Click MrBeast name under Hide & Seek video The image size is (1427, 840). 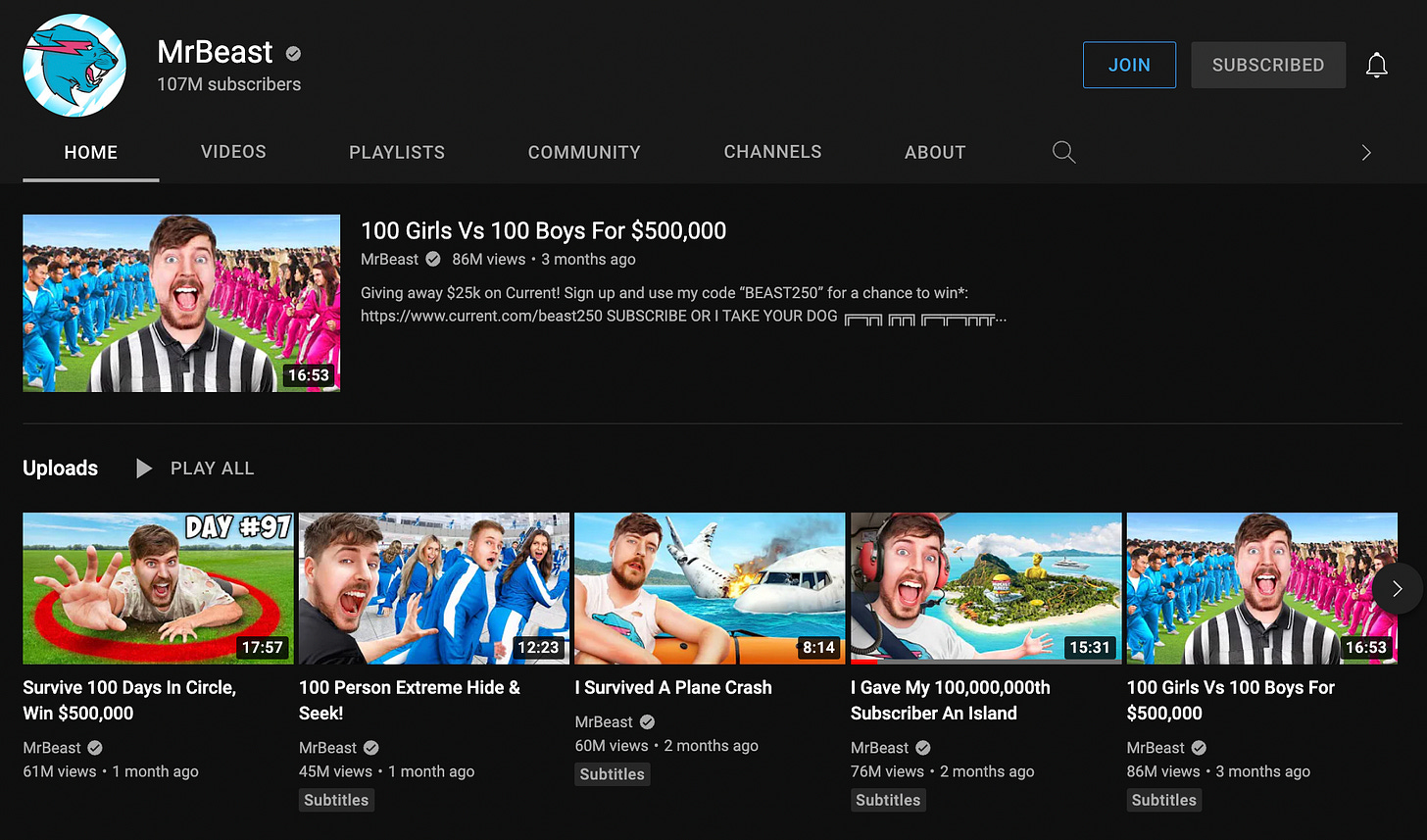click(x=328, y=748)
